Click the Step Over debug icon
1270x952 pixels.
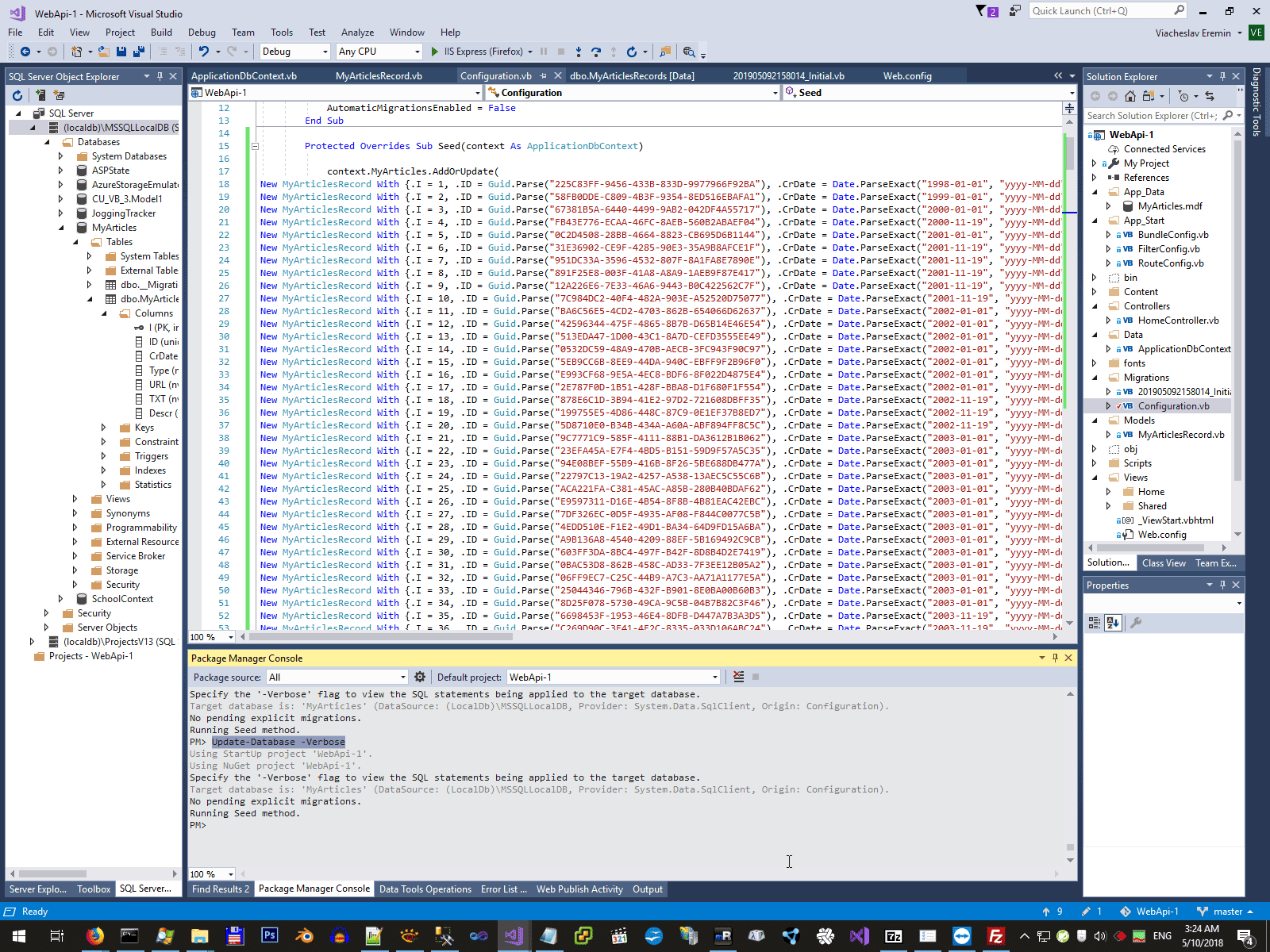click(x=596, y=52)
